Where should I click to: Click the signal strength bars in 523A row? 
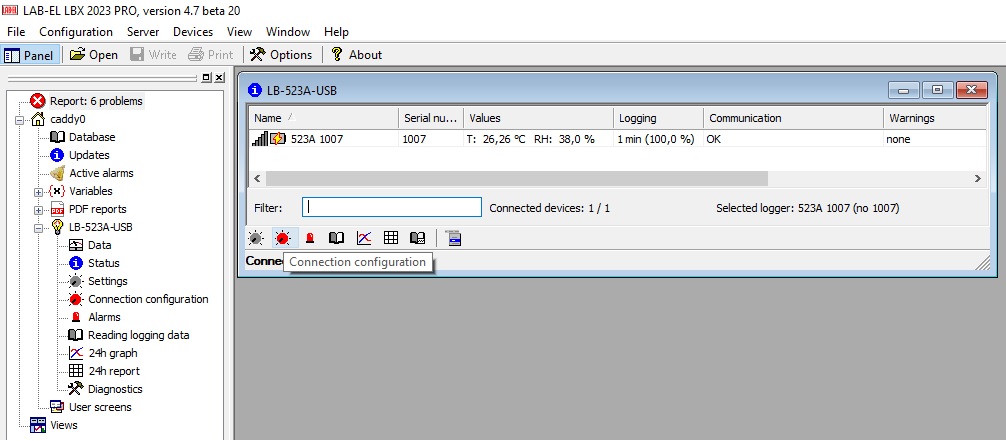260,139
